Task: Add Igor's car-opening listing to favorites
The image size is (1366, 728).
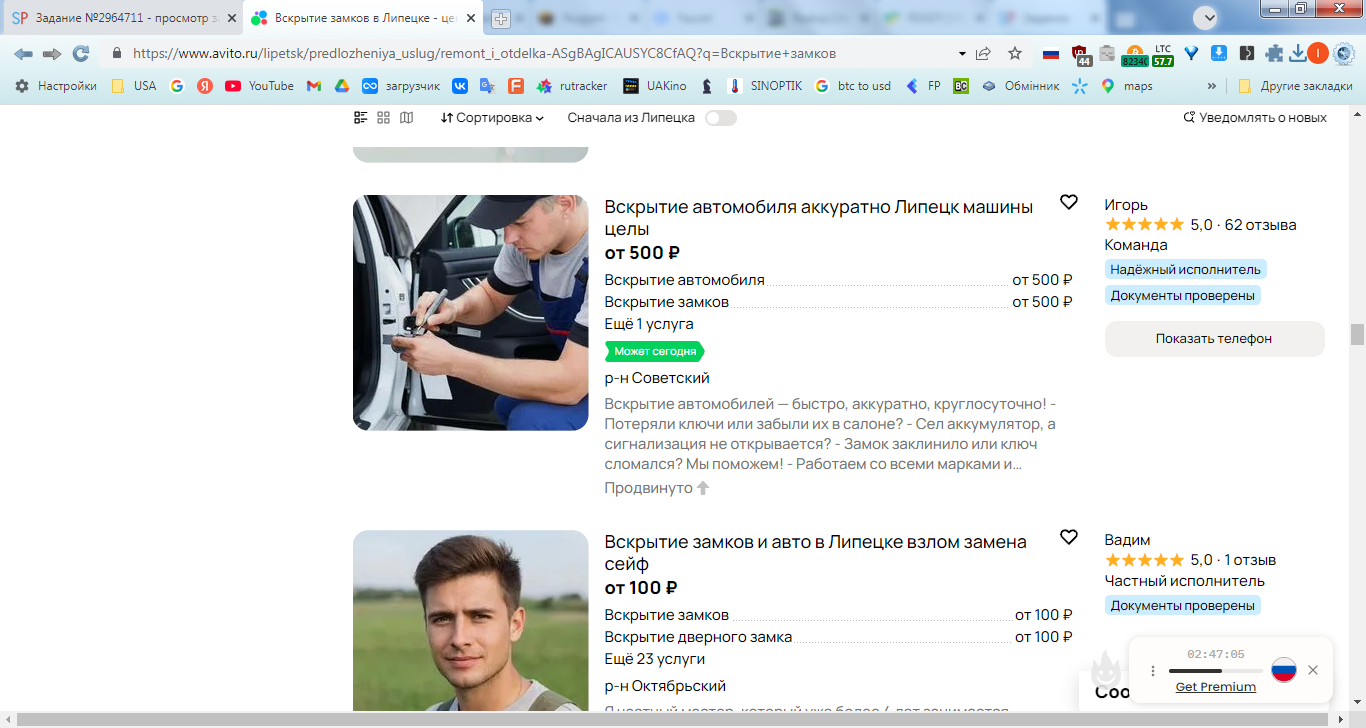Action: [x=1069, y=203]
